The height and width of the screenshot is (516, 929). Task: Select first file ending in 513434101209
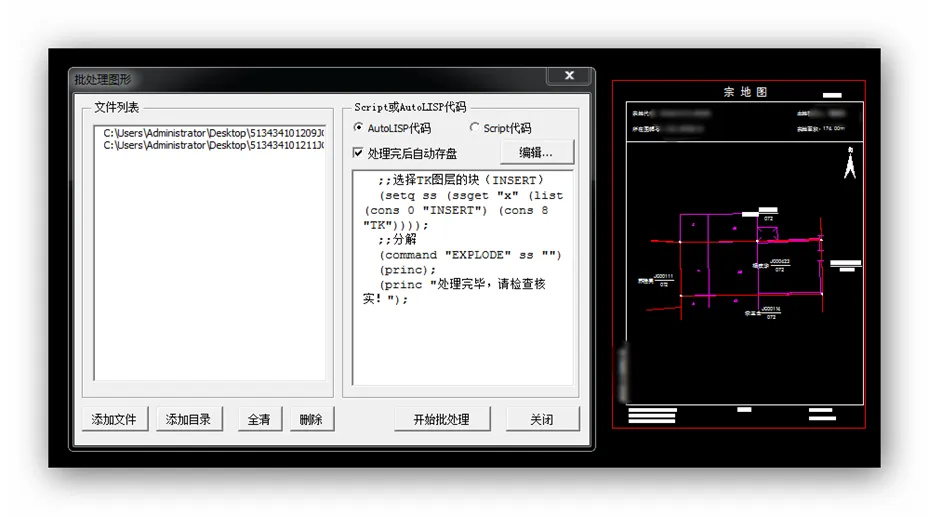pyautogui.click(x=213, y=132)
